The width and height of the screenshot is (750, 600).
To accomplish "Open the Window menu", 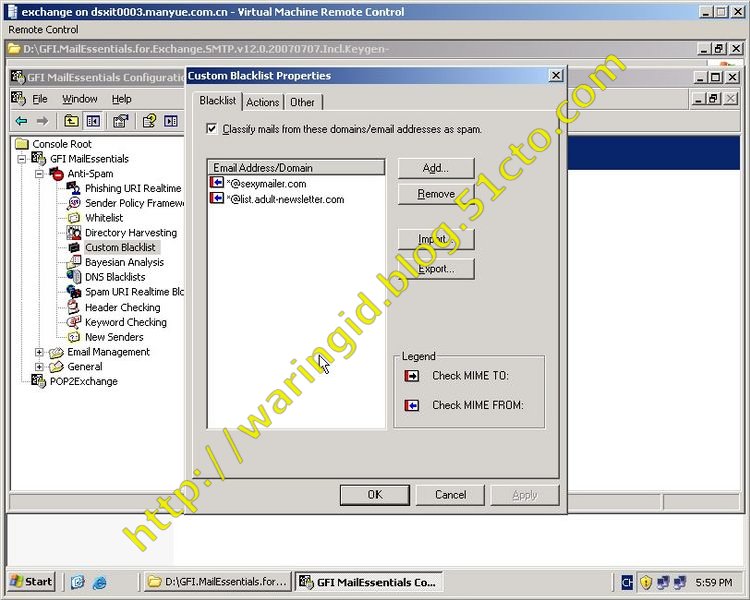I will (80, 99).
